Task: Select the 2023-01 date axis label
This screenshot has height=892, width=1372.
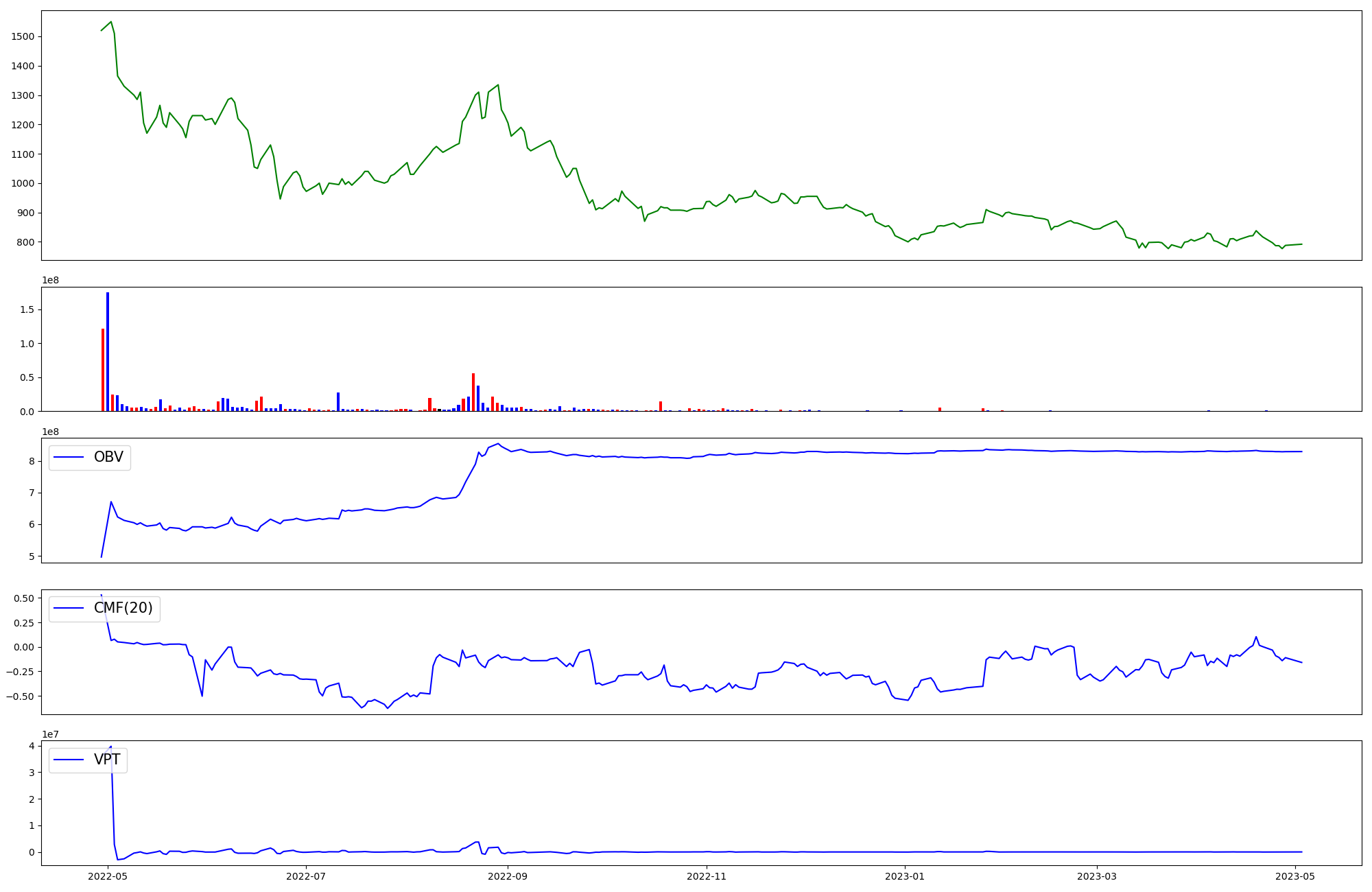Action: (x=905, y=876)
